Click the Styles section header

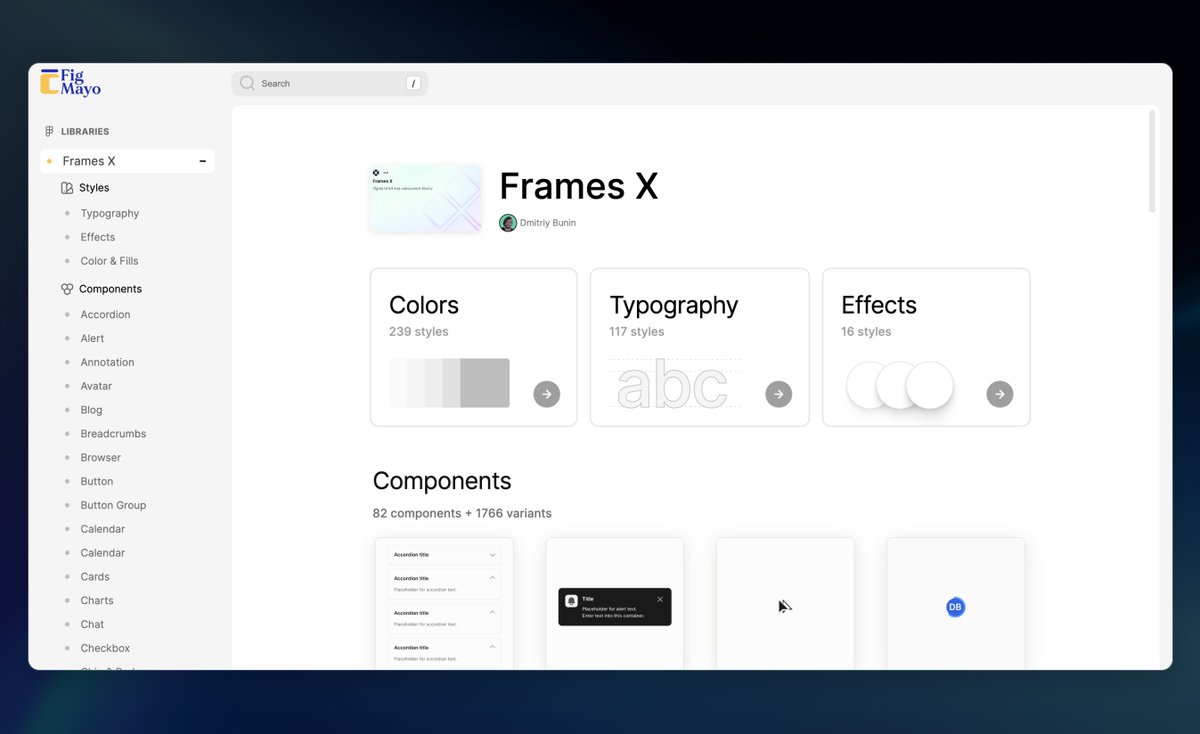point(94,188)
